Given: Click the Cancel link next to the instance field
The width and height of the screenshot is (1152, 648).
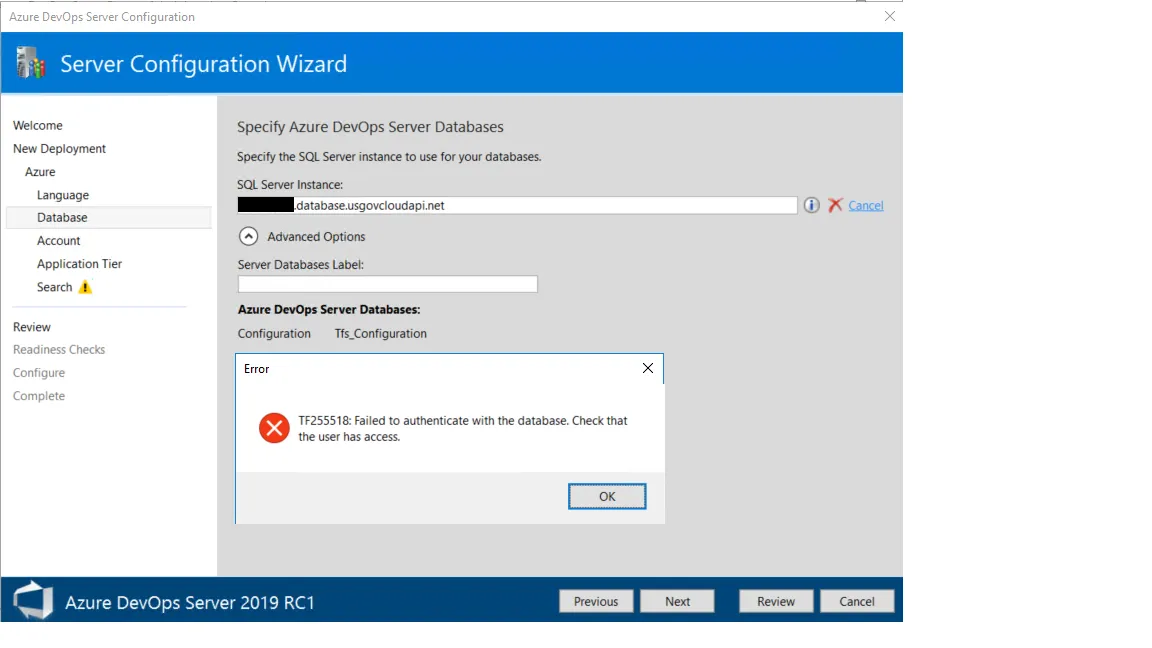Looking at the screenshot, I should pyautogui.click(x=865, y=206).
